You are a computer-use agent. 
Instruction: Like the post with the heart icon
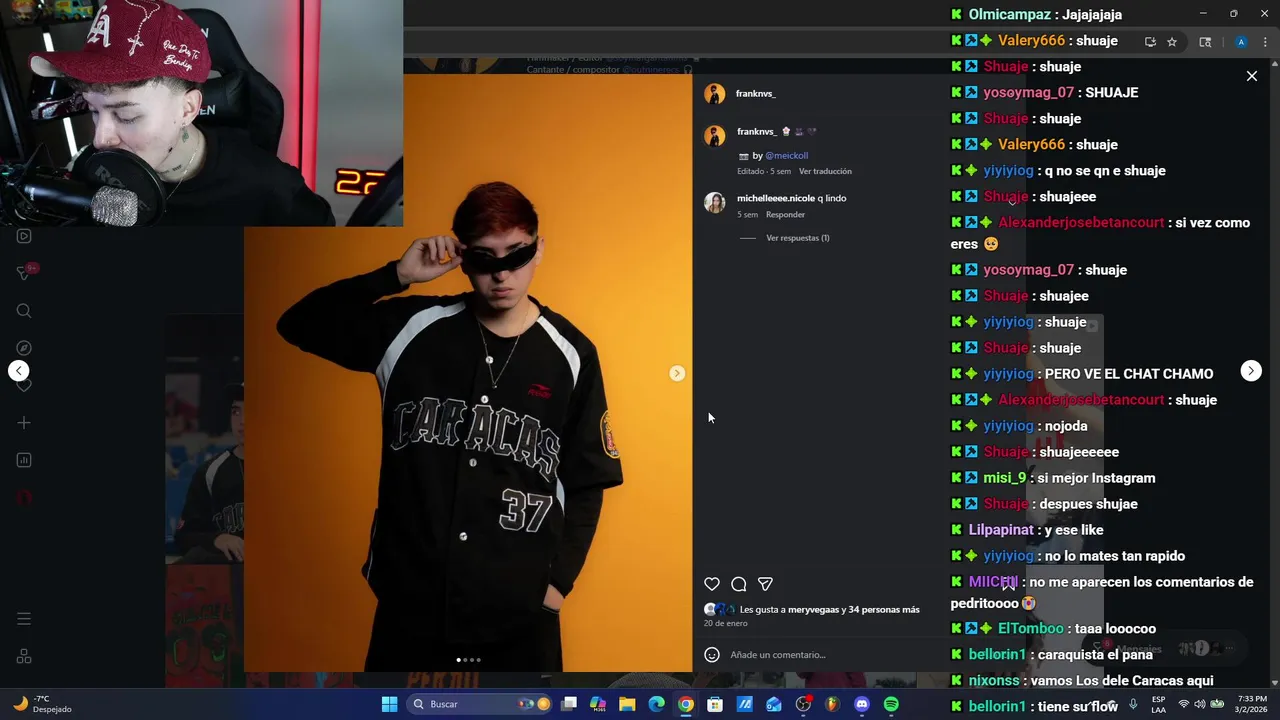(x=712, y=584)
